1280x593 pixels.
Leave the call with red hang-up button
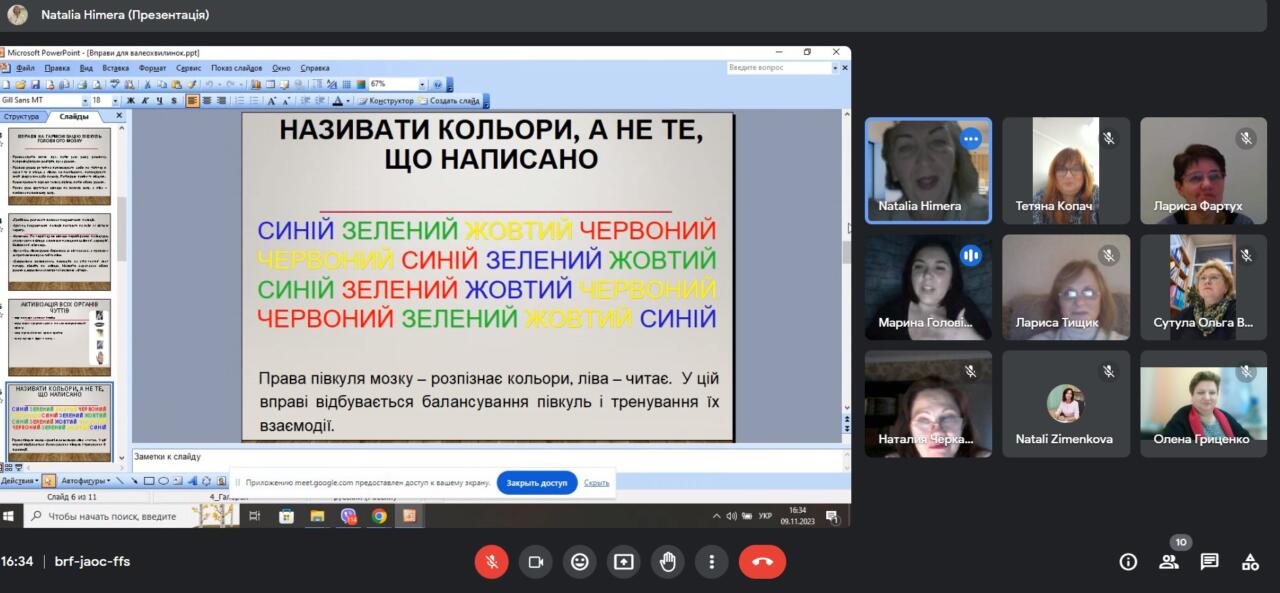[762, 562]
